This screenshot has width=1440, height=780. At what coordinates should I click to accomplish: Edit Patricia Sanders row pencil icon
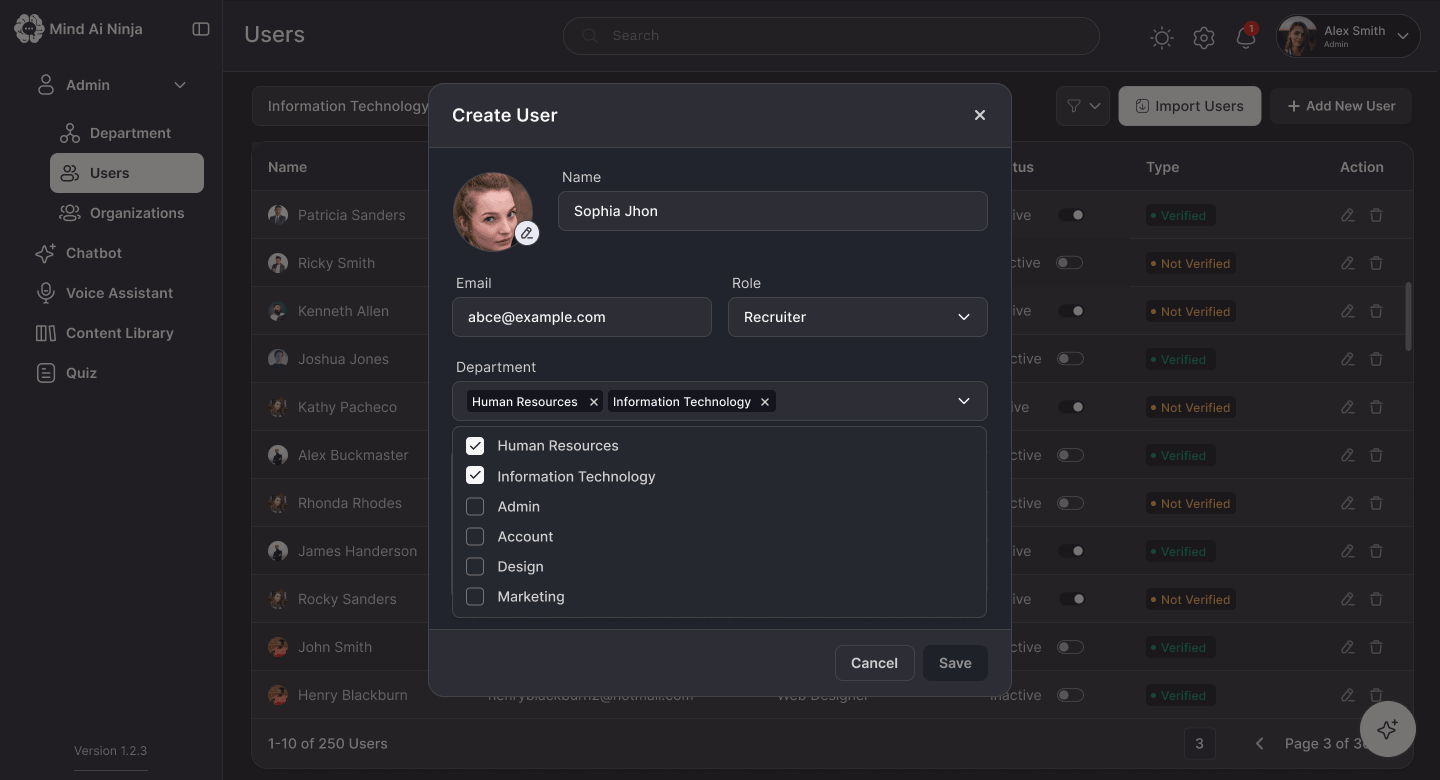[1348, 215]
